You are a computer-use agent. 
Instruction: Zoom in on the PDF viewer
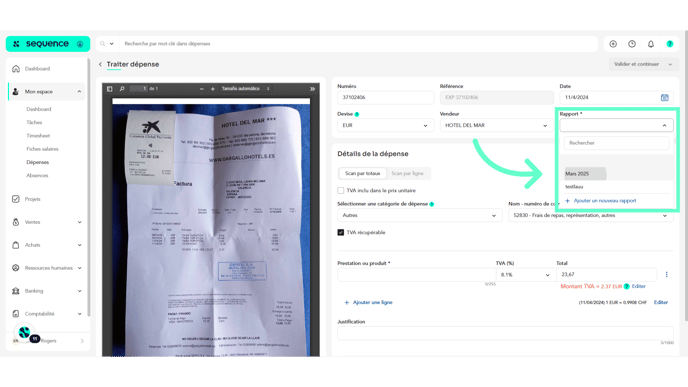pos(213,89)
